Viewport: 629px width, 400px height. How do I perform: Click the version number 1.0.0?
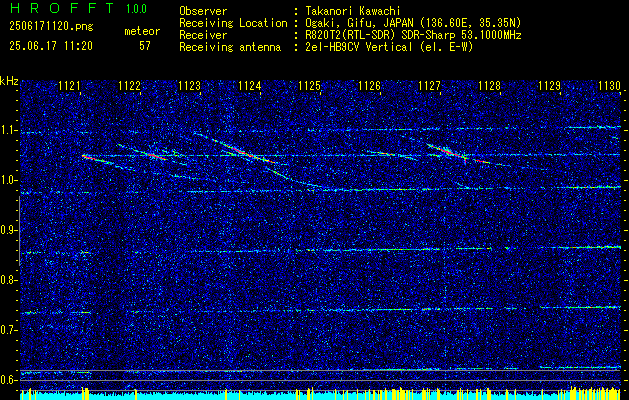[136, 8]
